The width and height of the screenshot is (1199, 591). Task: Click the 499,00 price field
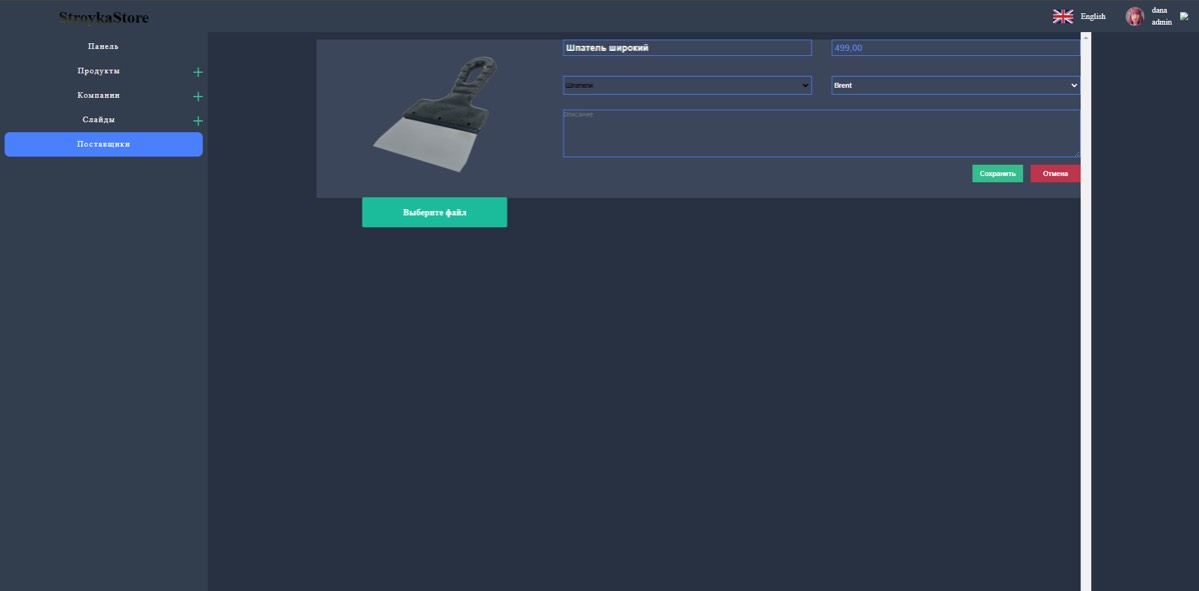955,48
